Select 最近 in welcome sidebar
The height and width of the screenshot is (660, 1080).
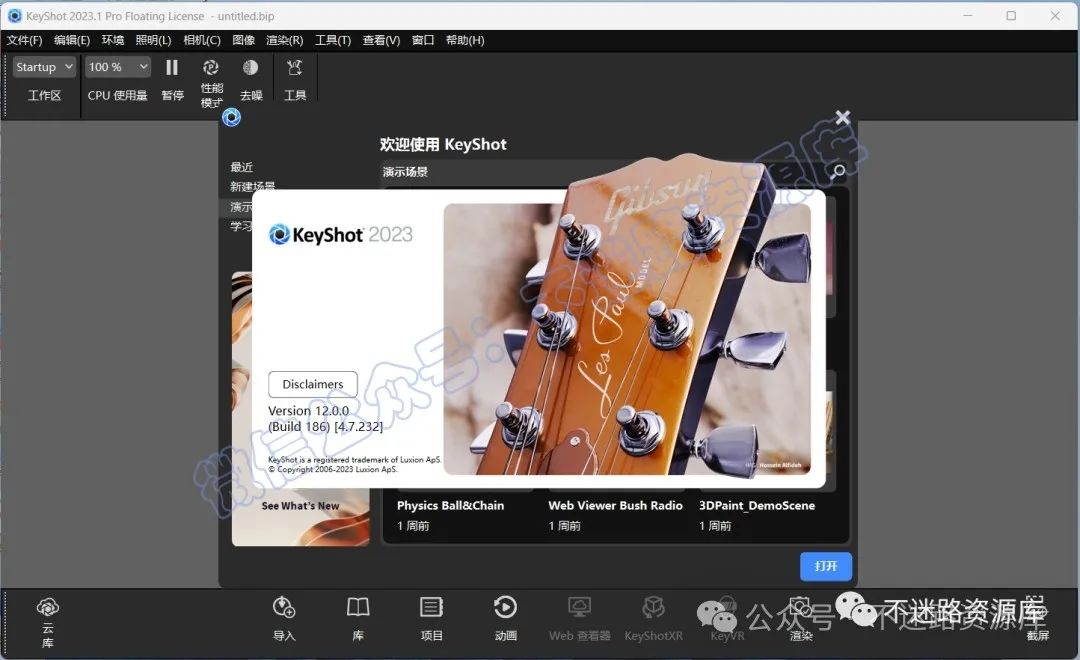click(x=242, y=167)
